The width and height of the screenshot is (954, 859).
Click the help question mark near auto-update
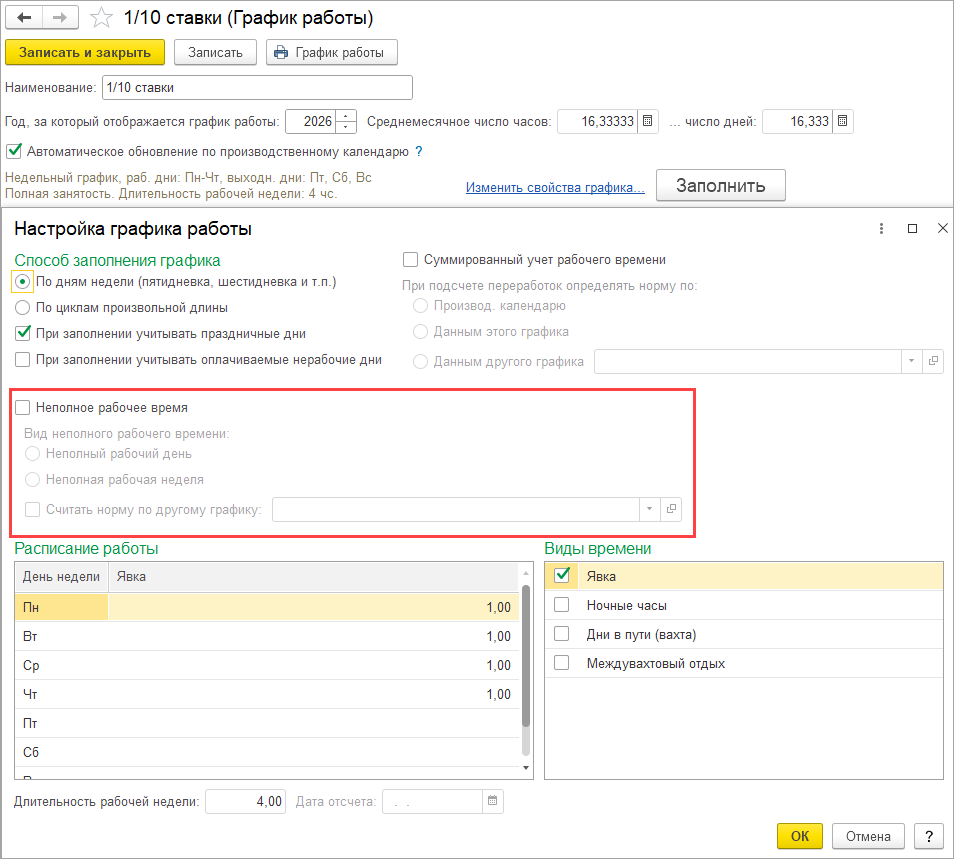click(x=419, y=152)
